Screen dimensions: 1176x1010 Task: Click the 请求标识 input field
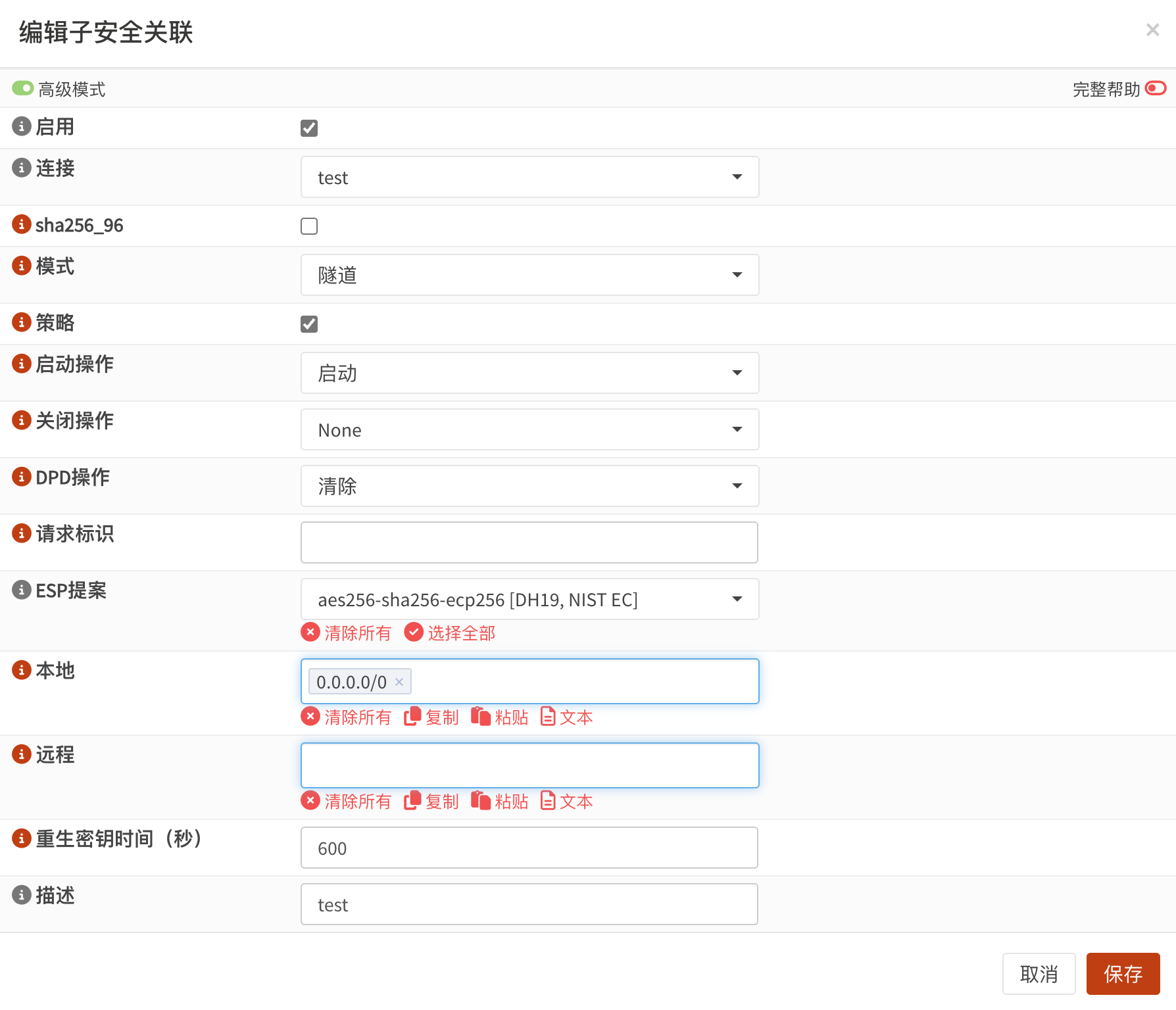click(529, 543)
